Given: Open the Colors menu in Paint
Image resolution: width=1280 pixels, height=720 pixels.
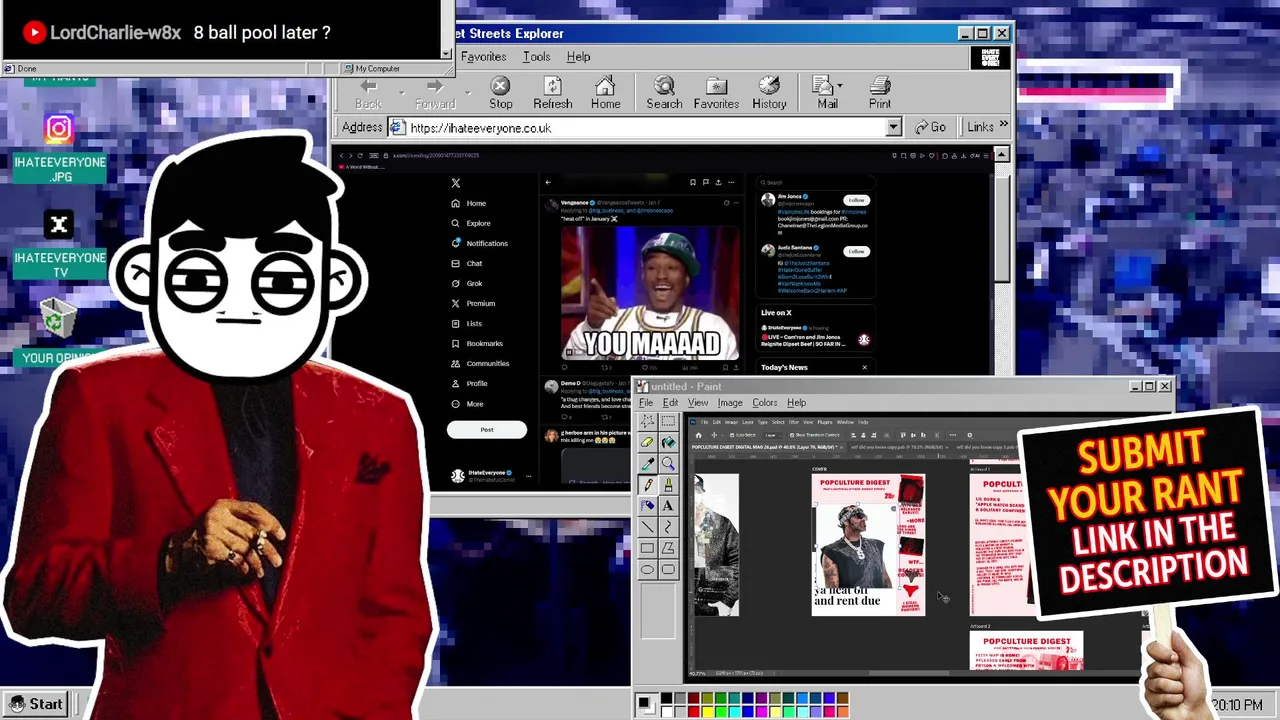Looking at the screenshot, I should point(765,403).
